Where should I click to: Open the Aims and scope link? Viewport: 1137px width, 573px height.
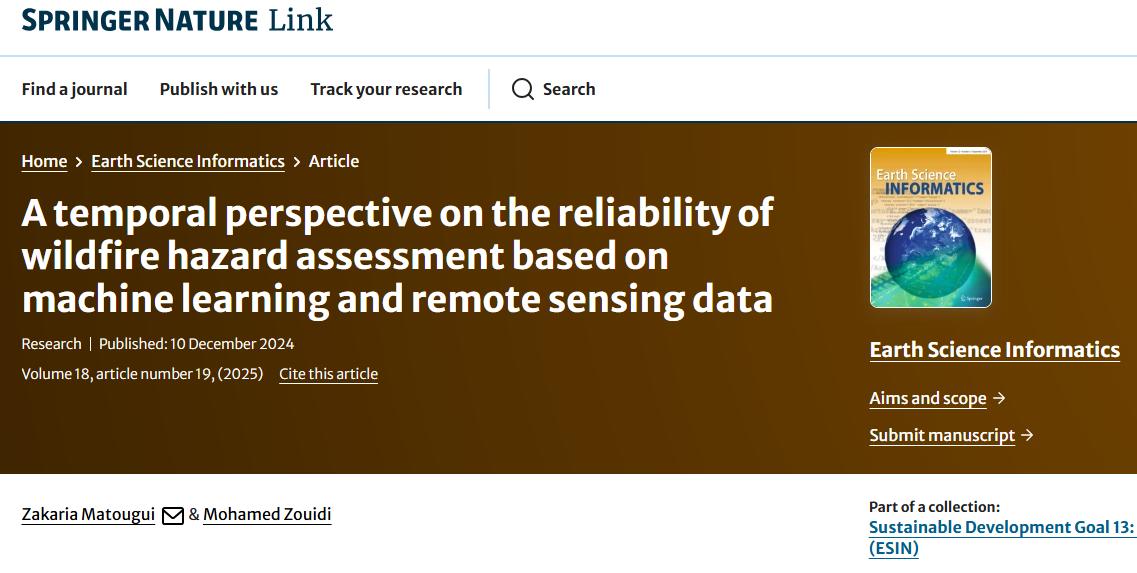(928, 398)
